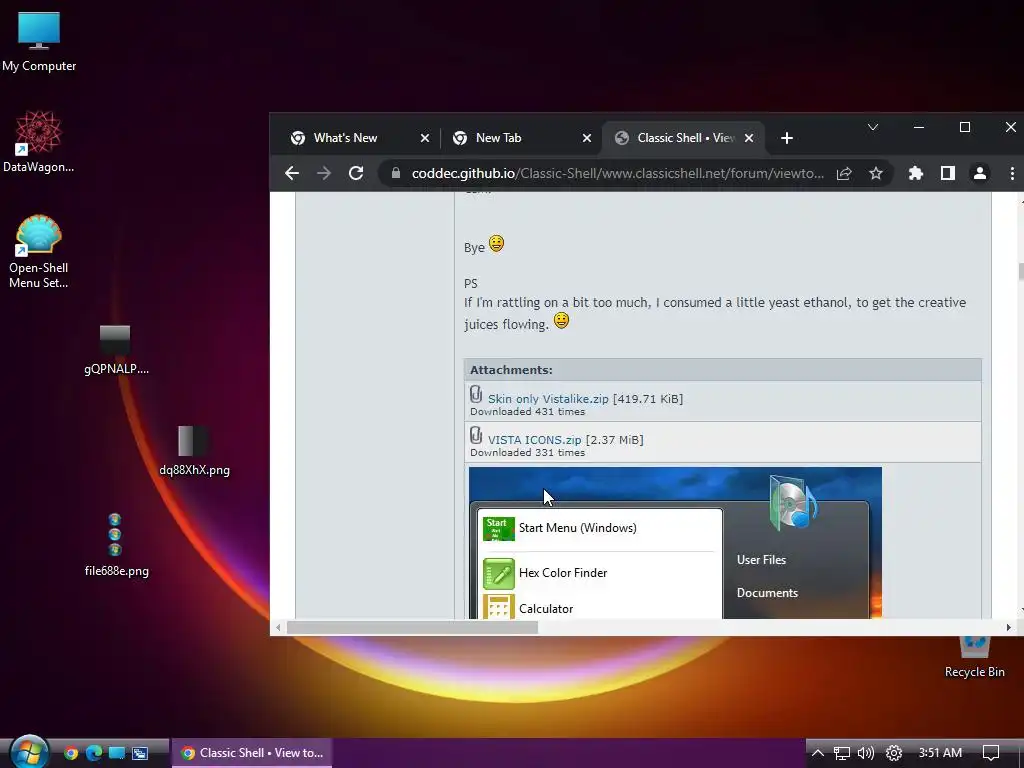Click the smiley emoji after Bye

[x=496, y=244]
